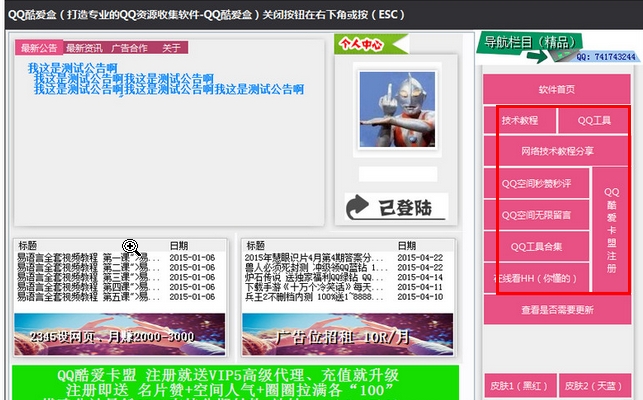
Task: Click the 2345设网页 月赚2000-3000 ad banner
Action: (x=120, y=334)
